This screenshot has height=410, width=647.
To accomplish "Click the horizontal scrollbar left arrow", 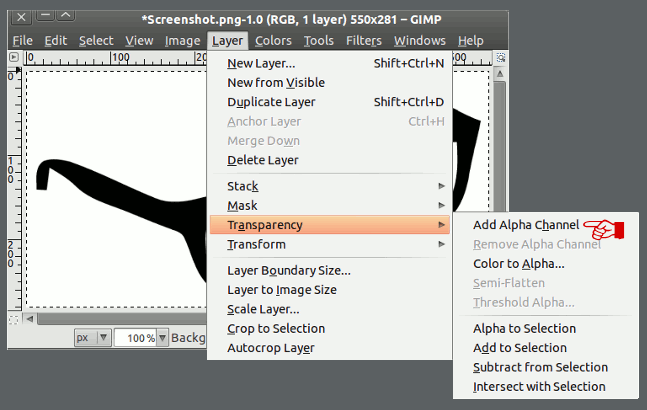I will coord(30,319).
